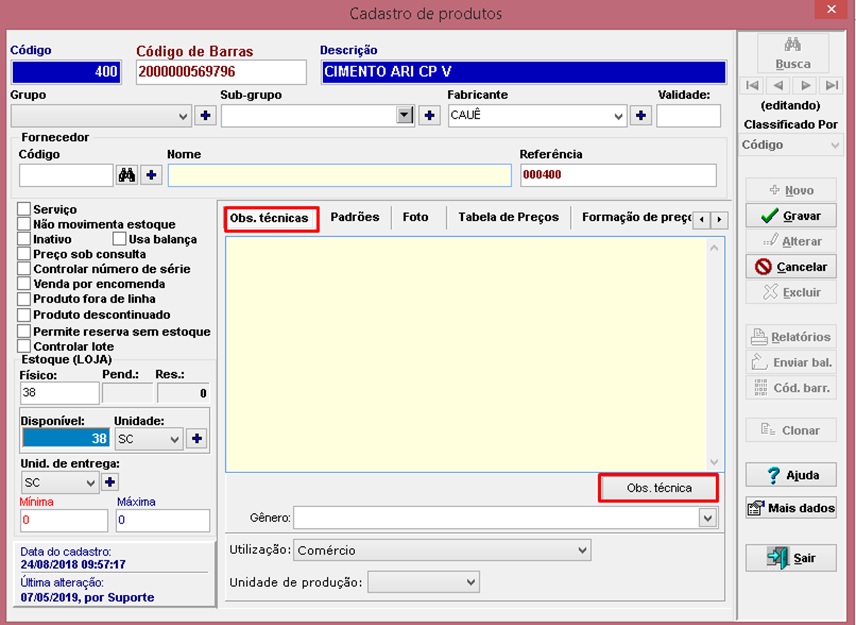The height and width of the screenshot is (625, 856).
Task: Search Fornecedor with binoculars icon
Action: [x=127, y=175]
